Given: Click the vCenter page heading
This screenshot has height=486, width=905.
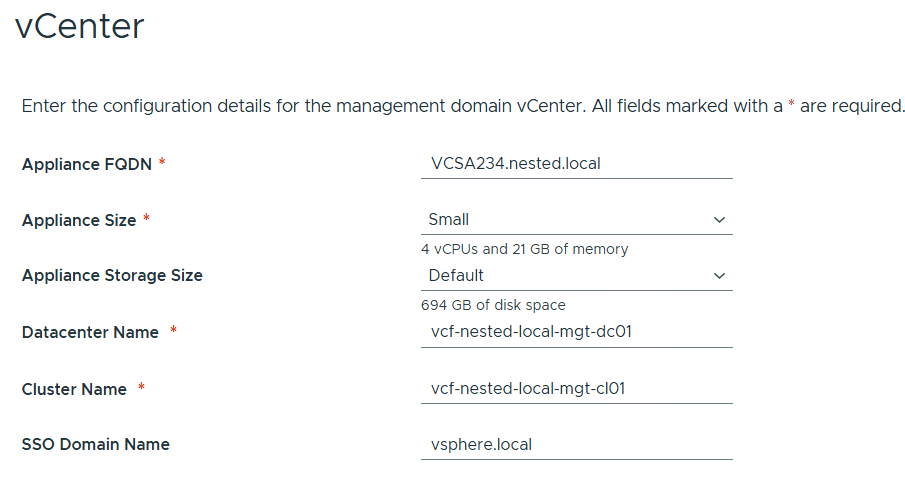Looking at the screenshot, I should click(80, 26).
